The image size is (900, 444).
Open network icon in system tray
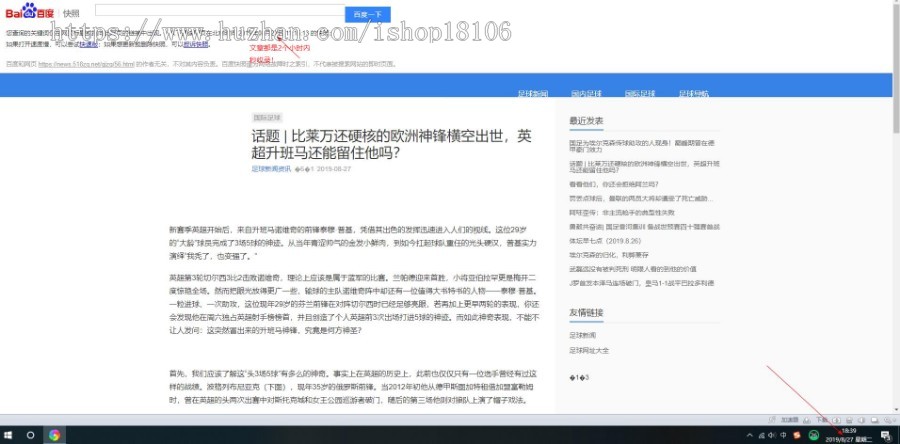tap(762, 435)
